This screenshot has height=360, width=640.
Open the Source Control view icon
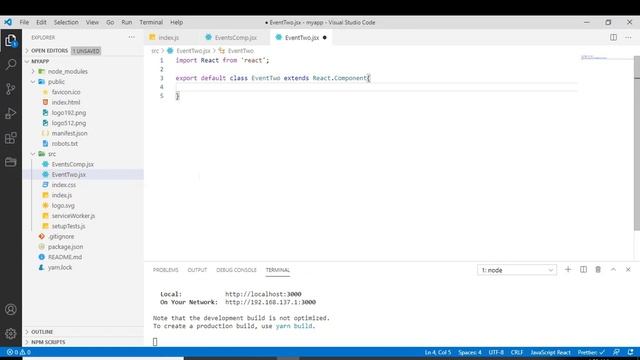pos(11,89)
